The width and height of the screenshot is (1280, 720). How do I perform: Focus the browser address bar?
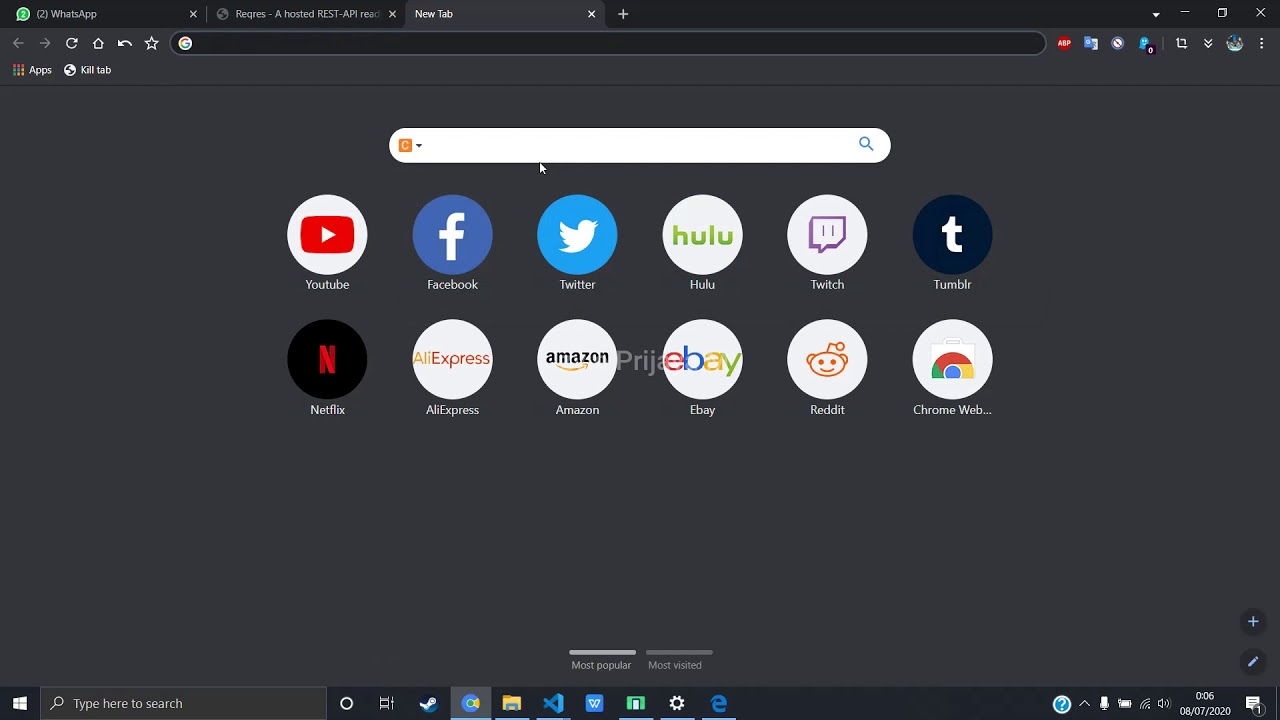pos(608,43)
